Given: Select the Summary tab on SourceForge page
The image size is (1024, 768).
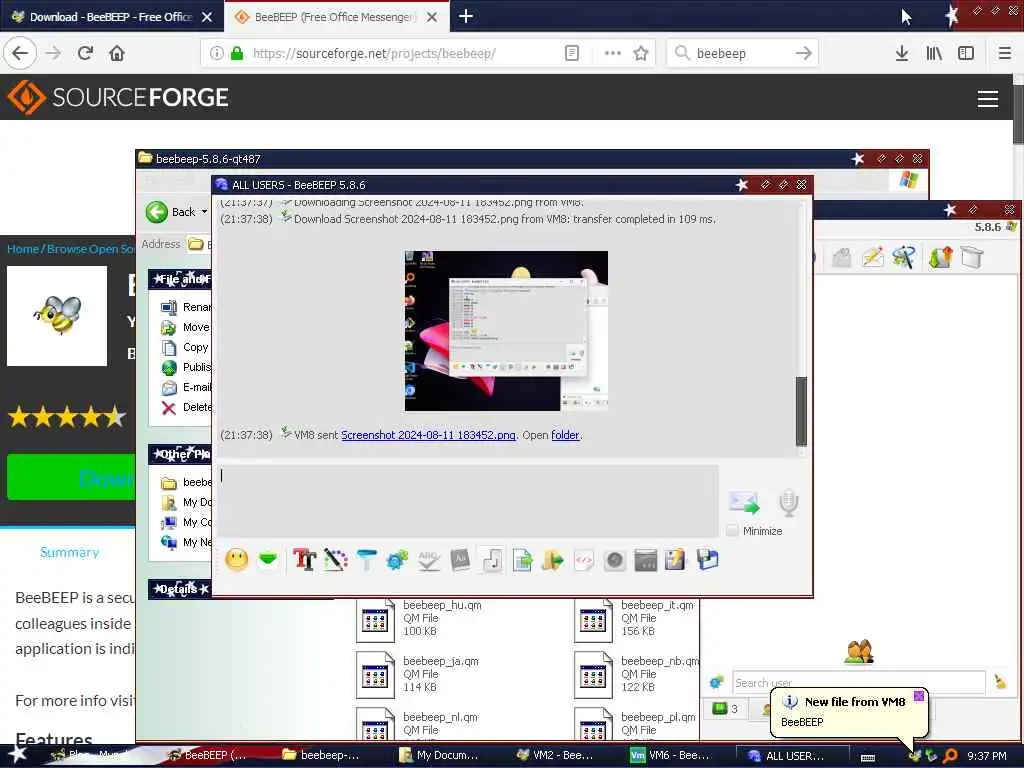Looking at the screenshot, I should (x=69, y=552).
